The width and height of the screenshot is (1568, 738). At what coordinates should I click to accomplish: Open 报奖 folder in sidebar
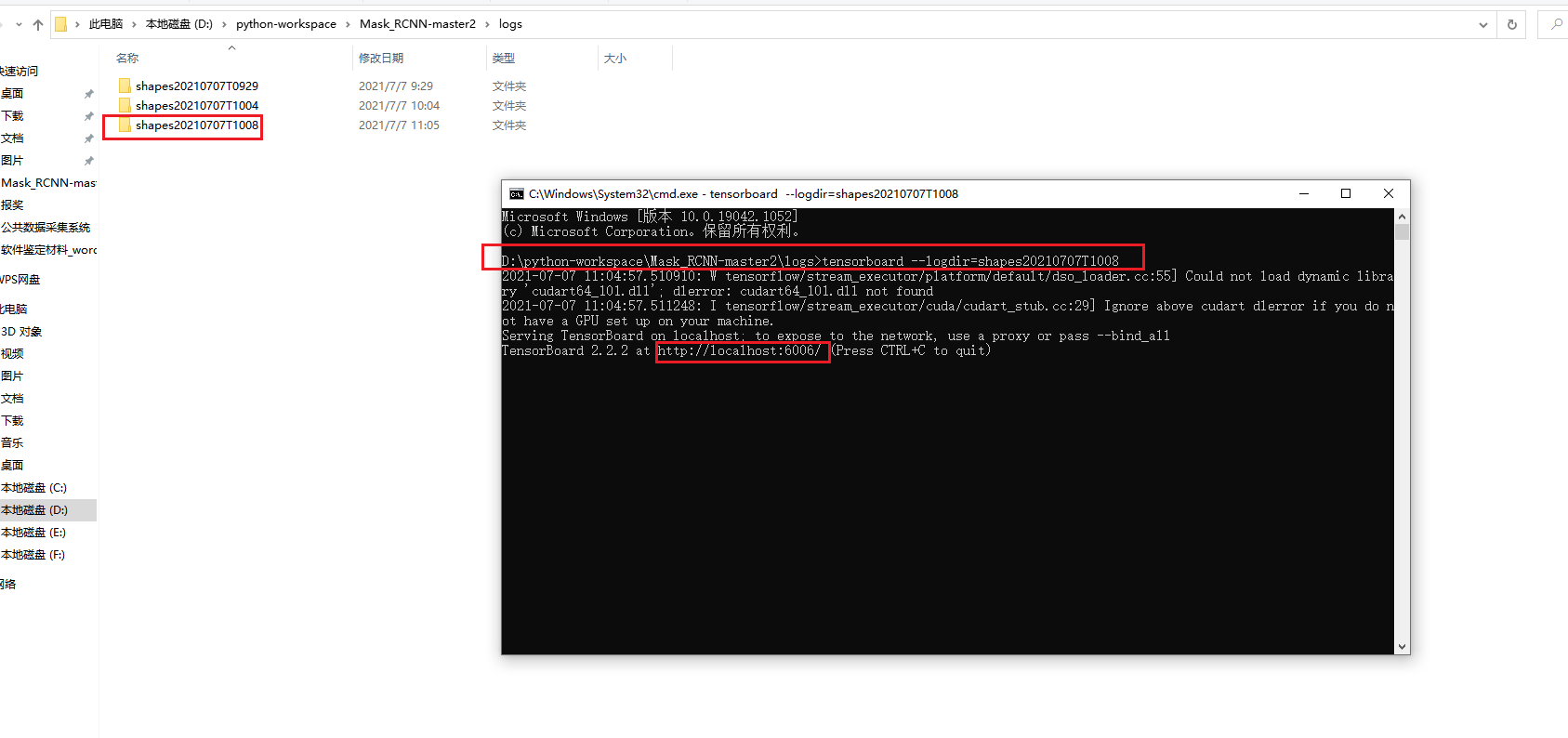pos(12,205)
